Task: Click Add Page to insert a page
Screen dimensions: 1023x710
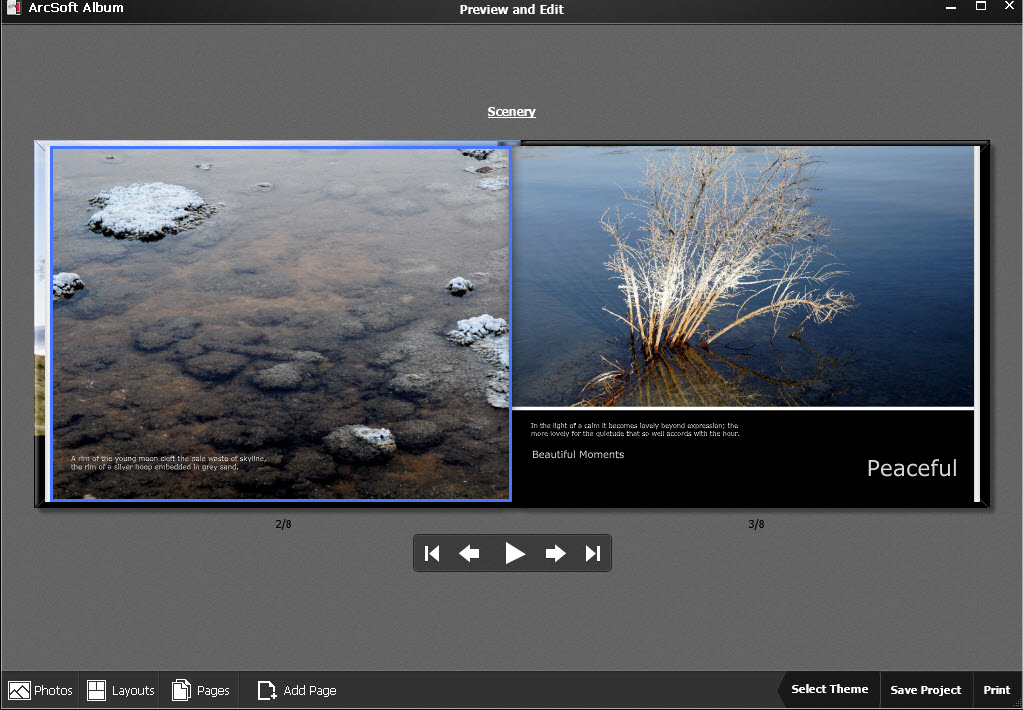Action: click(x=297, y=690)
